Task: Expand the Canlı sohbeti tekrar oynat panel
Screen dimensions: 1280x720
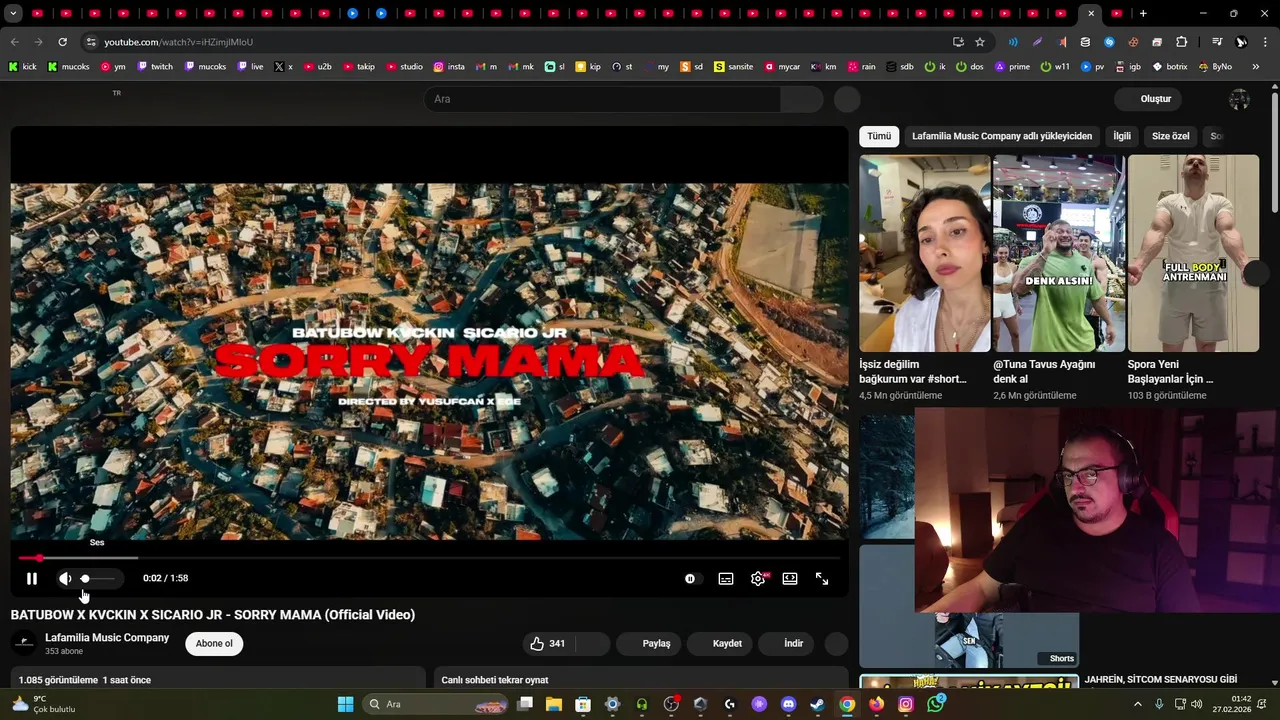Action: tap(640, 680)
